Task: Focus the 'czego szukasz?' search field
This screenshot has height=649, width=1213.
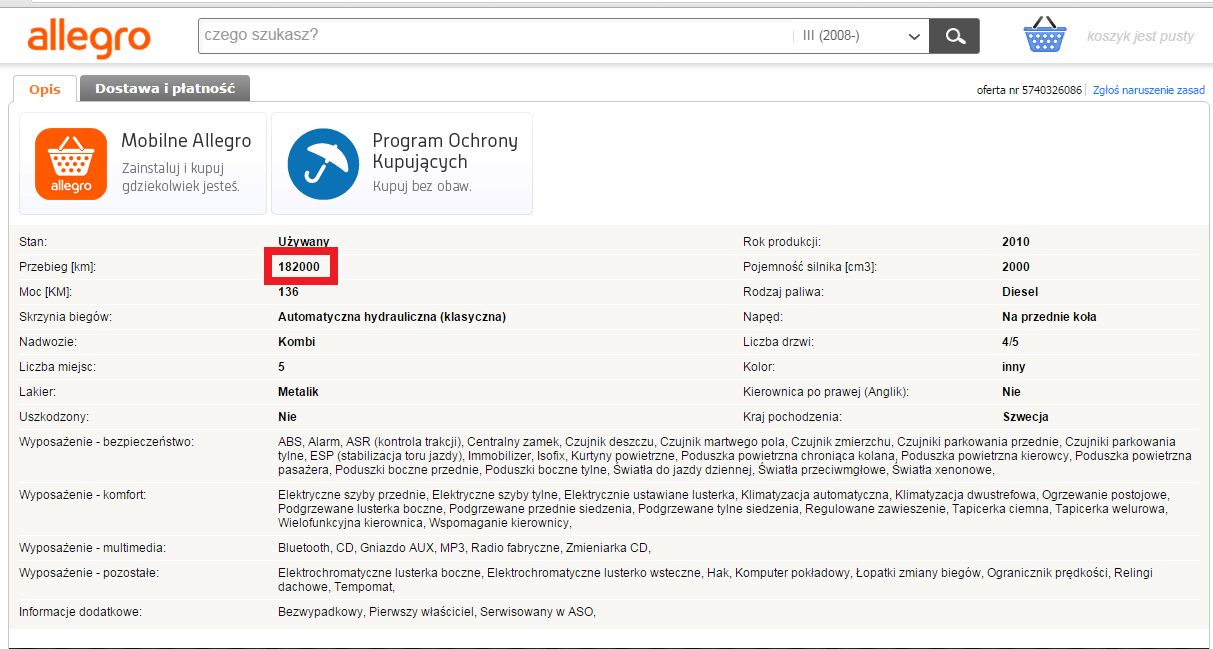Action: (x=490, y=37)
